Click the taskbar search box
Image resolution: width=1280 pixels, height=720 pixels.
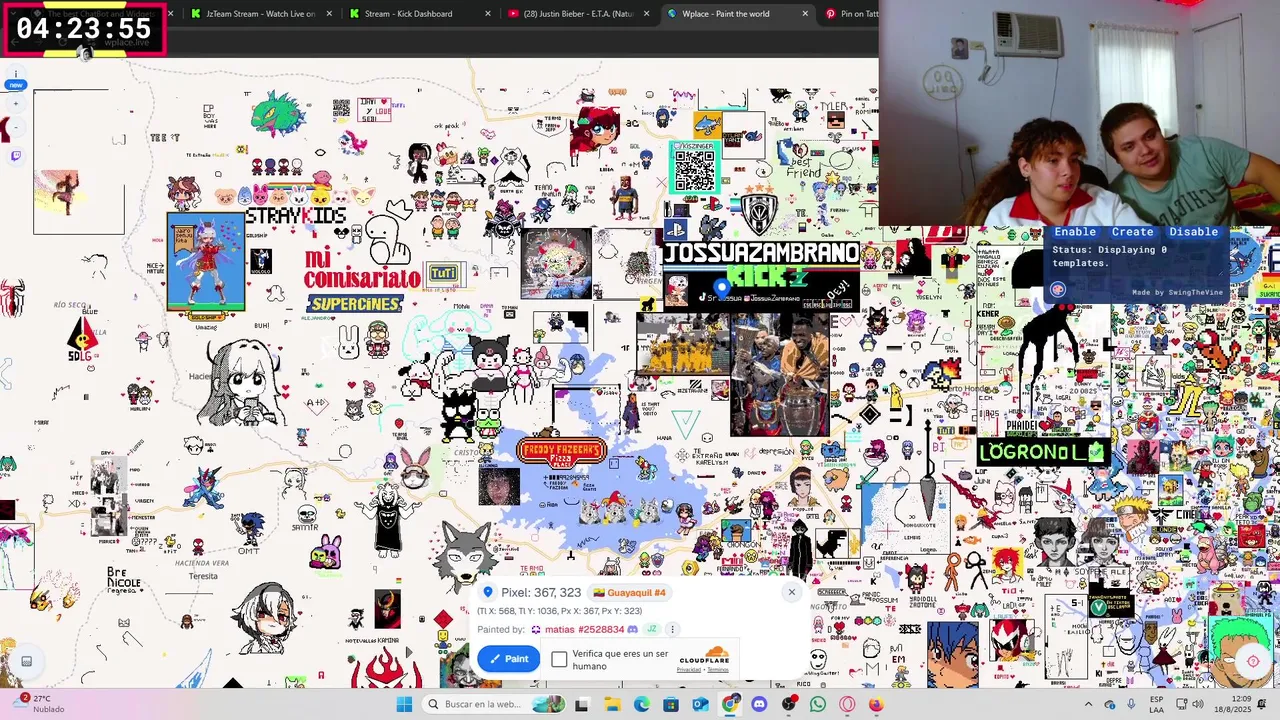495,704
